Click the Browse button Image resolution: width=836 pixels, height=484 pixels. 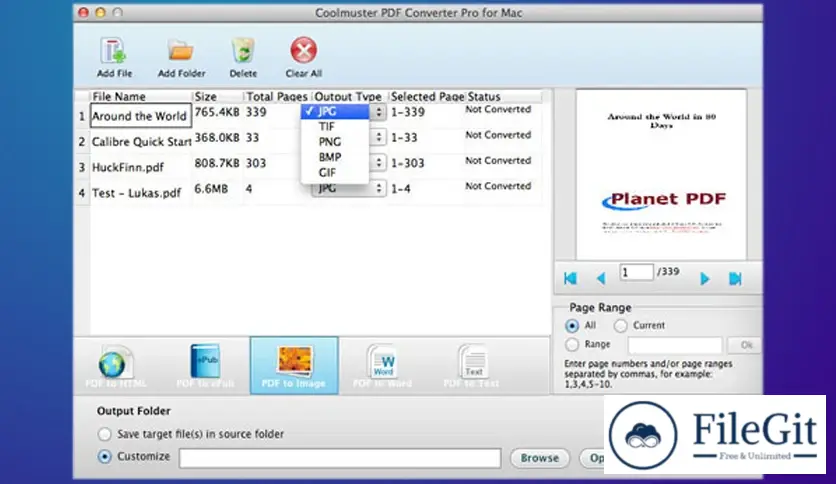[540, 458]
